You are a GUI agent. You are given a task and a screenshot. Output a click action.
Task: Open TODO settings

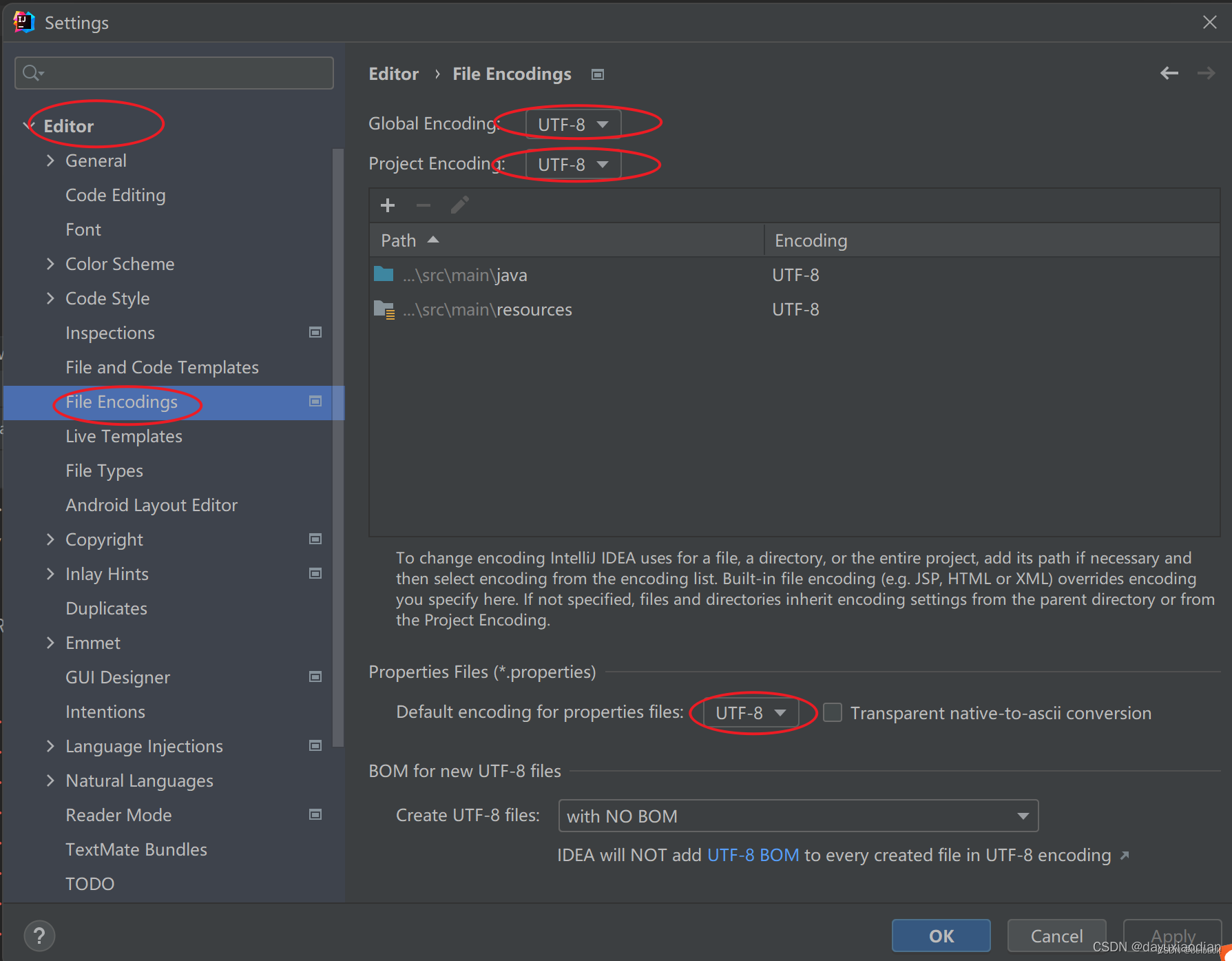coord(90,884)
